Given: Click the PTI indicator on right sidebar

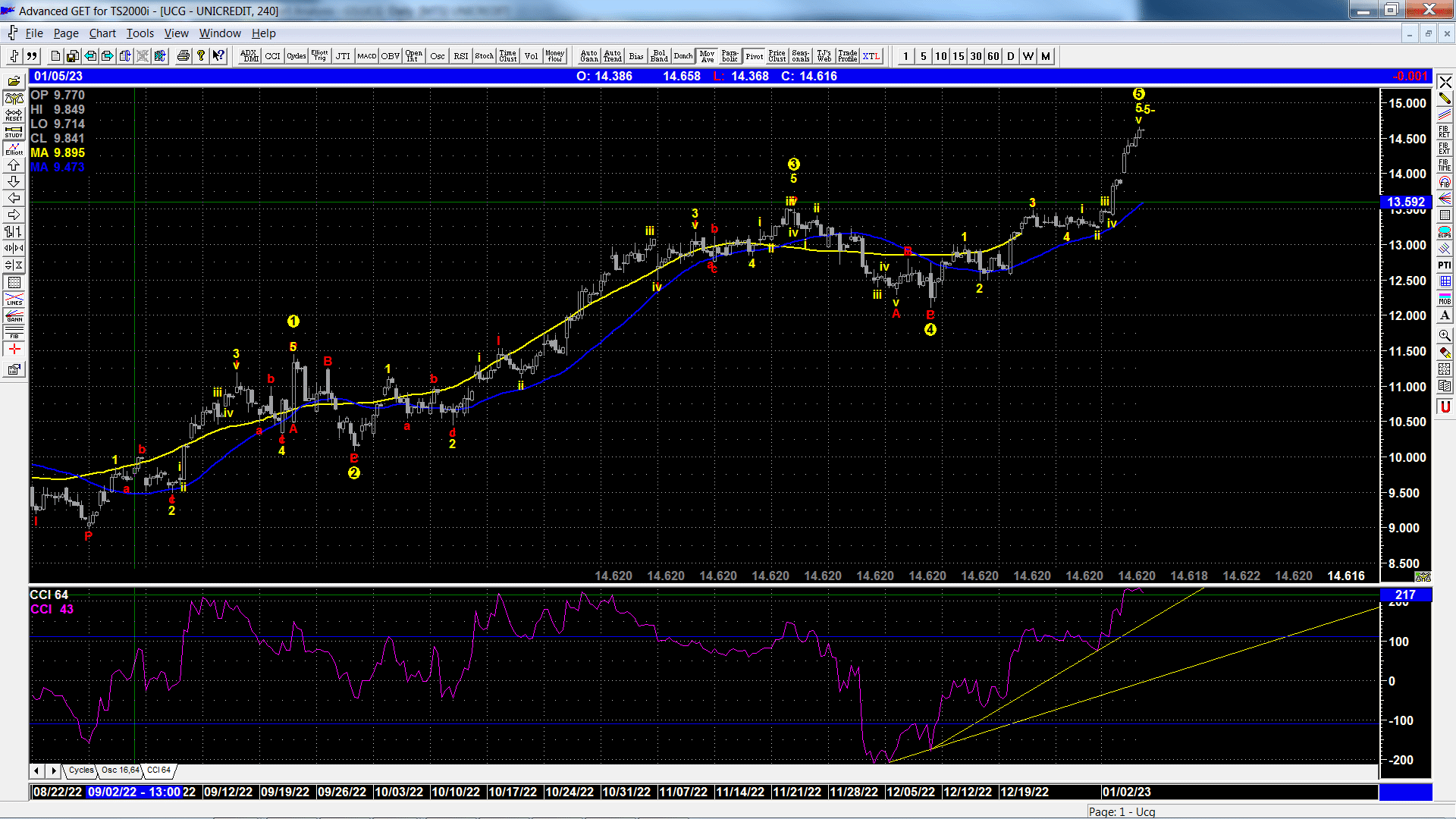Looking at the screenshot, I should [1445, 265].
